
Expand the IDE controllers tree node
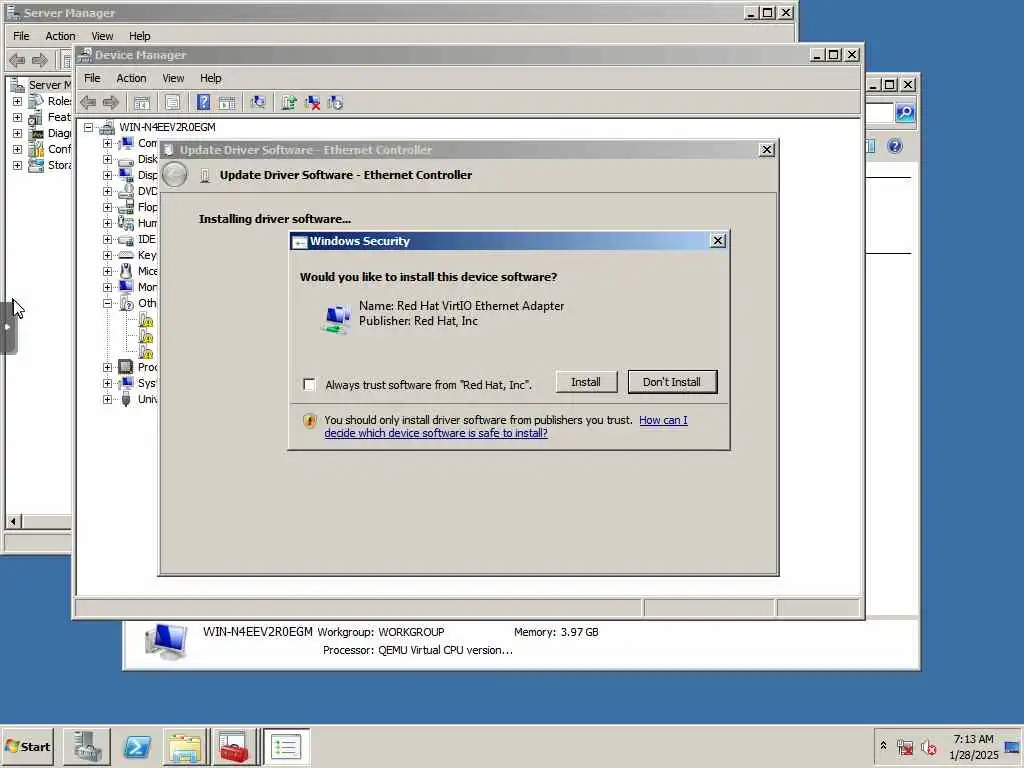click(x=107, y=239)
